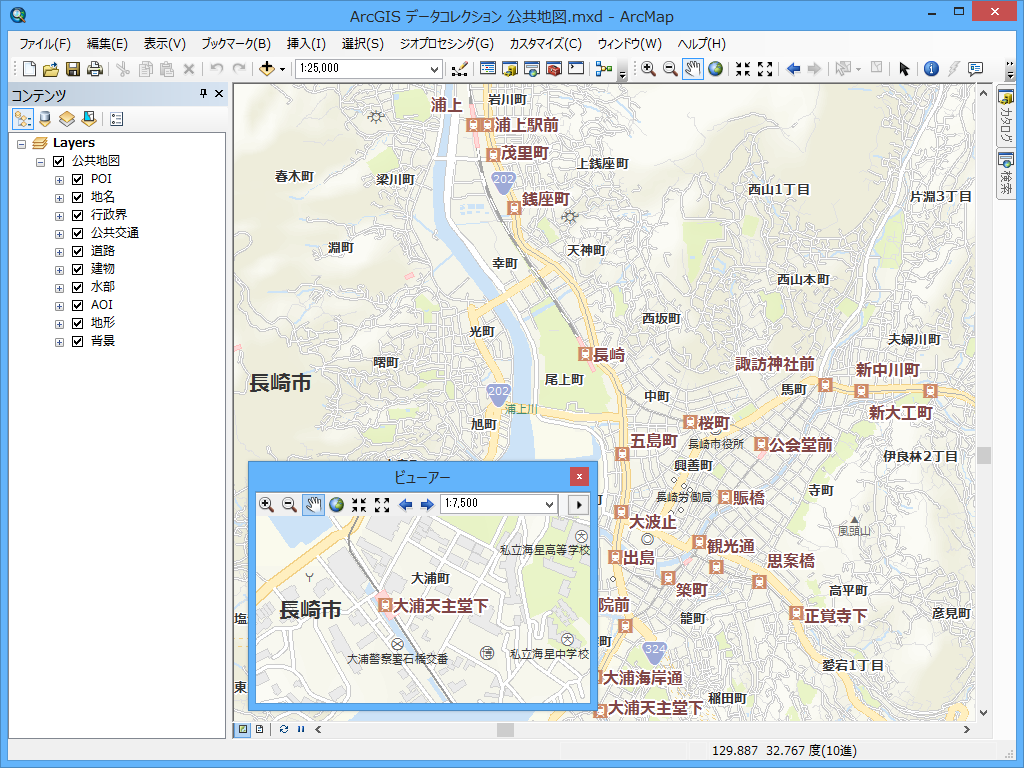Click the Add Data toolbar icon
This screenshot has width=1024, height=768.
266,69
